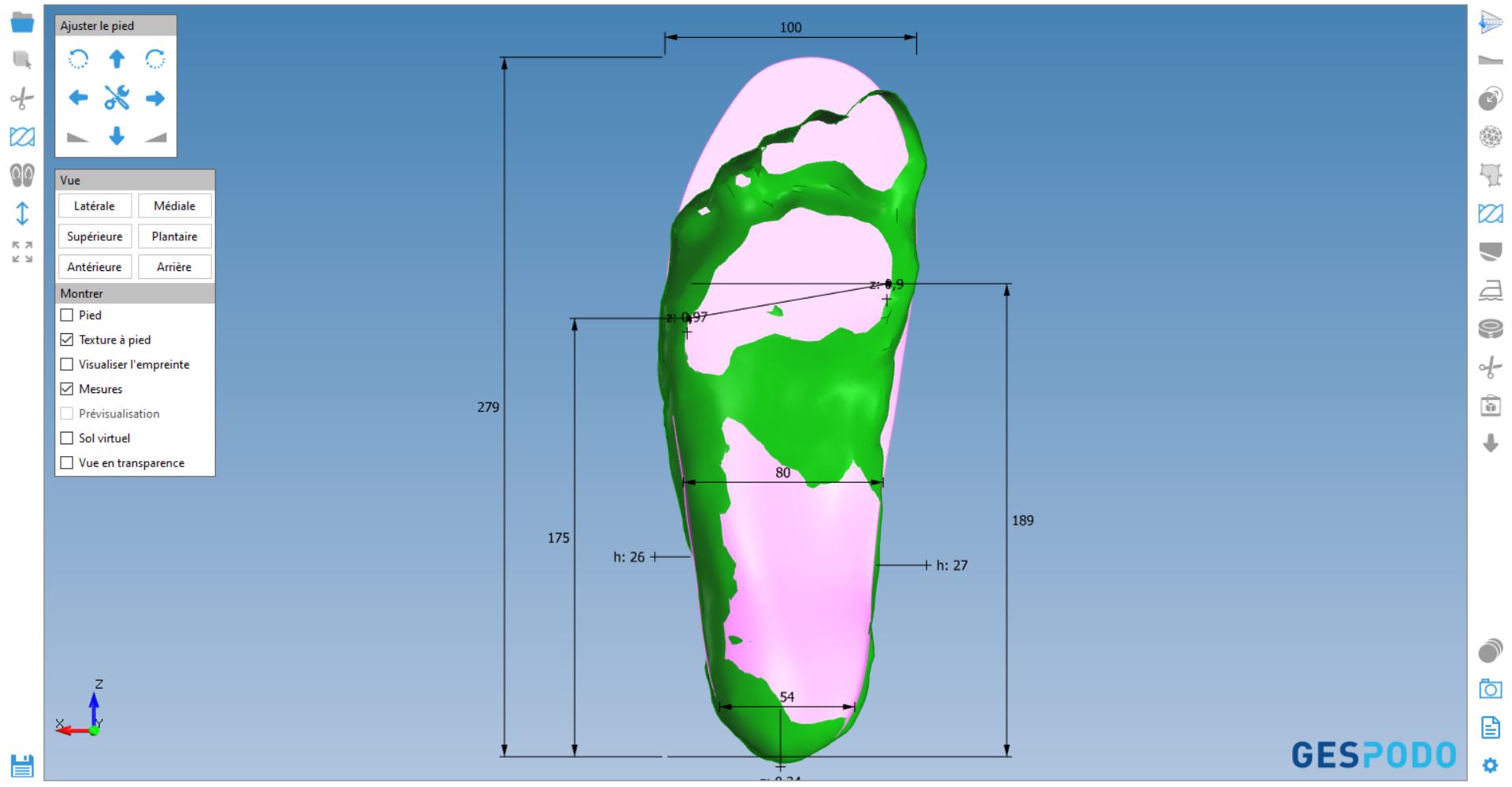Screen dimensions: 1512x787
Task: Move the foot down with arrow
Action: tap(117, 136)
